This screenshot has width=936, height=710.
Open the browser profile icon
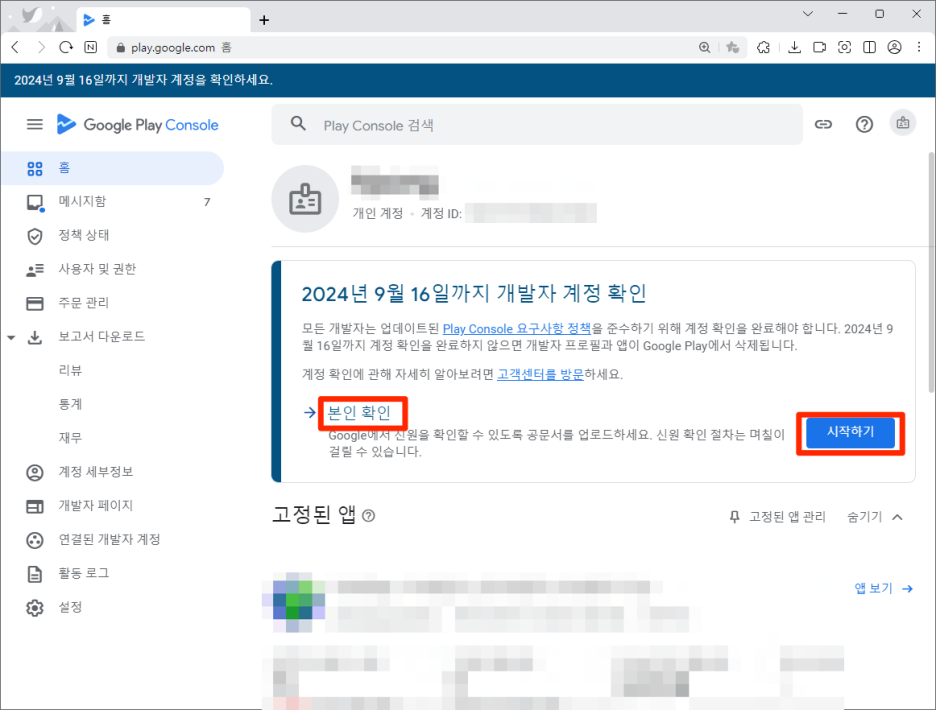(x=894, y=47)
